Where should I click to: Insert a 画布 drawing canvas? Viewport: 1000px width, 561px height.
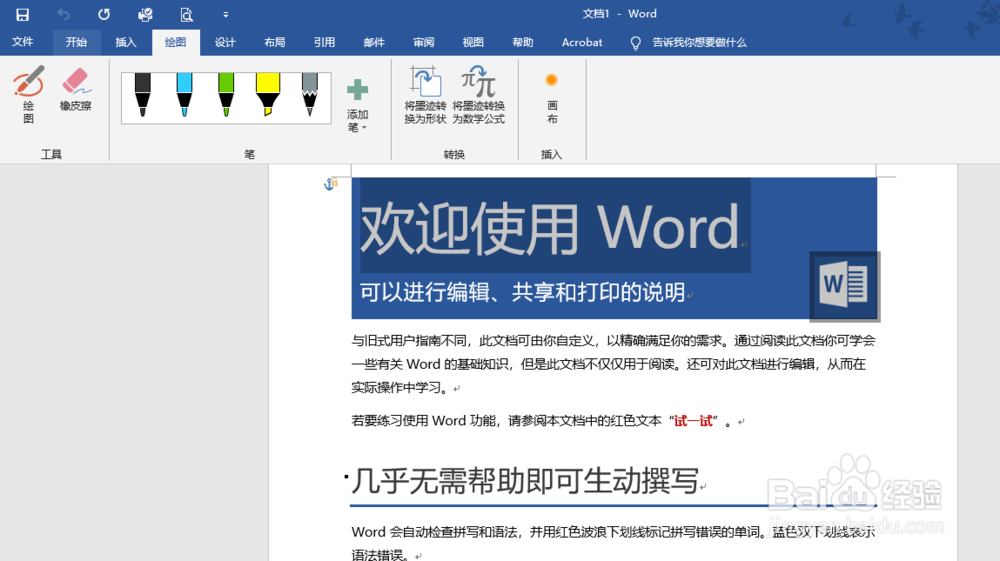pyautogui.click(x=552, y=98)
